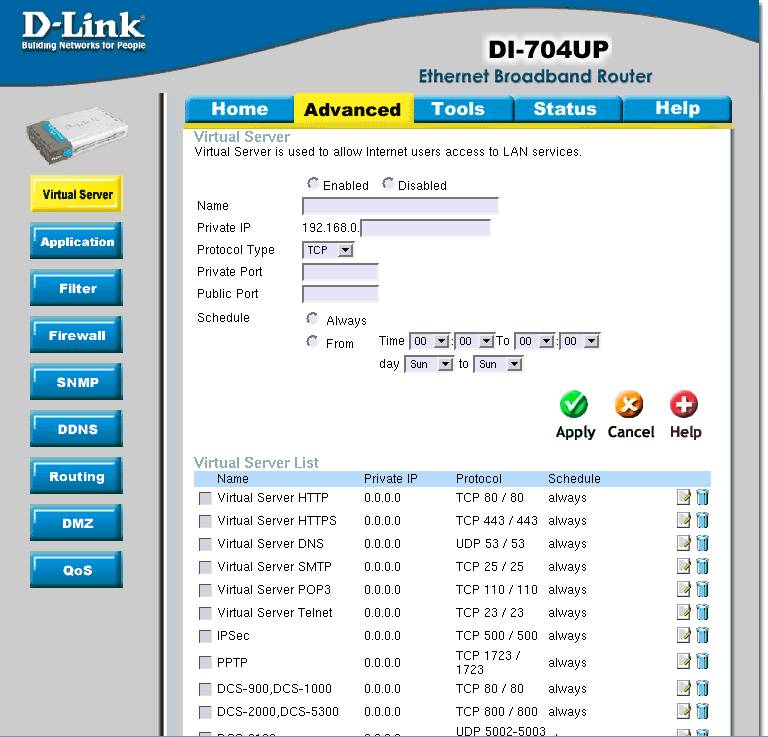Check the Virtual Server HTTPS checkbox
This screenshot has width=768, height=737.
coord(205,522)
